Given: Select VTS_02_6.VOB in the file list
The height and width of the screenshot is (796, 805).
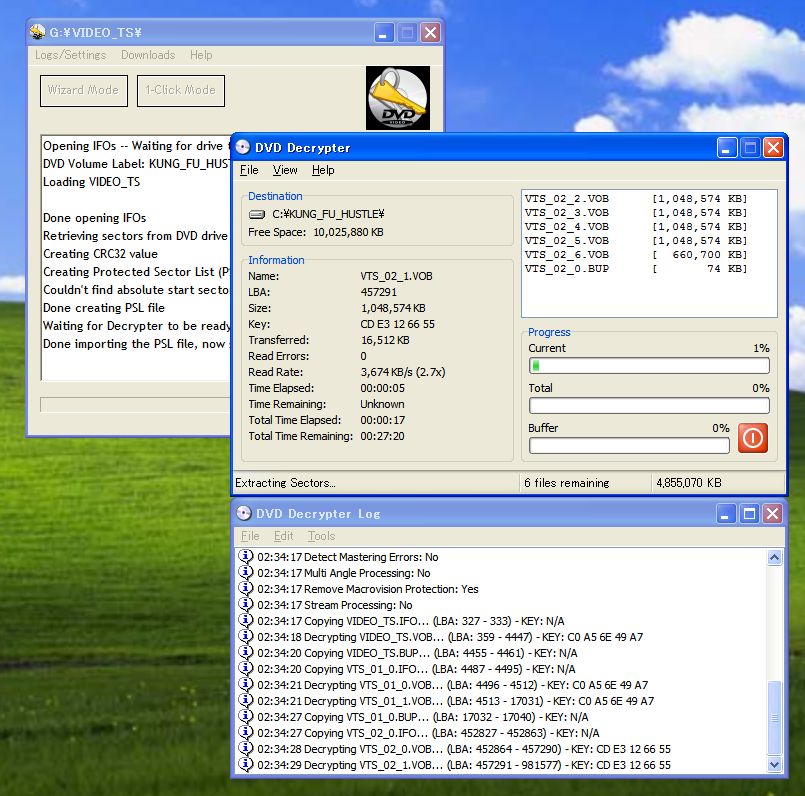Looking at the screenshot, I should click(x=636, y=255).
